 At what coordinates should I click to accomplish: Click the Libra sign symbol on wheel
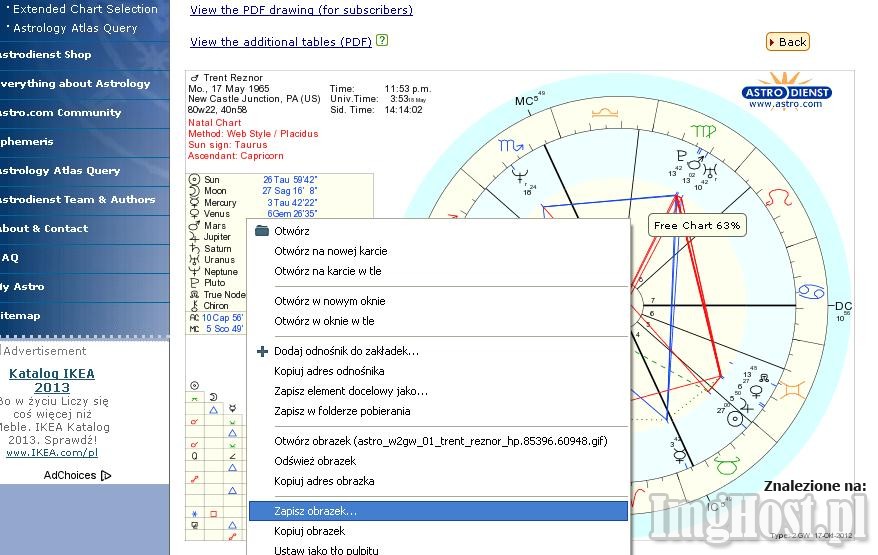click(x=604, y=114)
